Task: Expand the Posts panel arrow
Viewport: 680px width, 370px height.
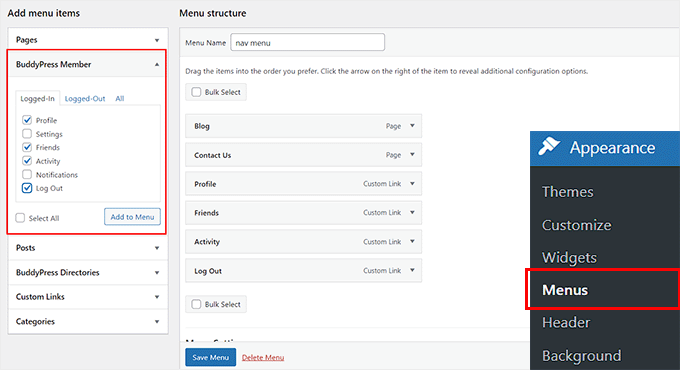Action: pyautogui.click(x=157, y=248)
